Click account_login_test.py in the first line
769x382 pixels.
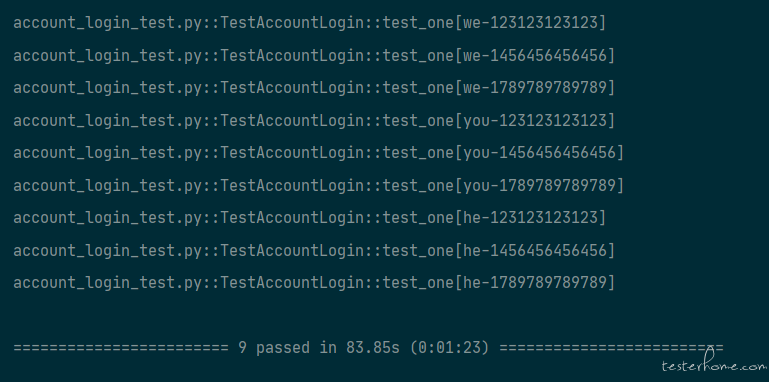[x=107, y=23]
